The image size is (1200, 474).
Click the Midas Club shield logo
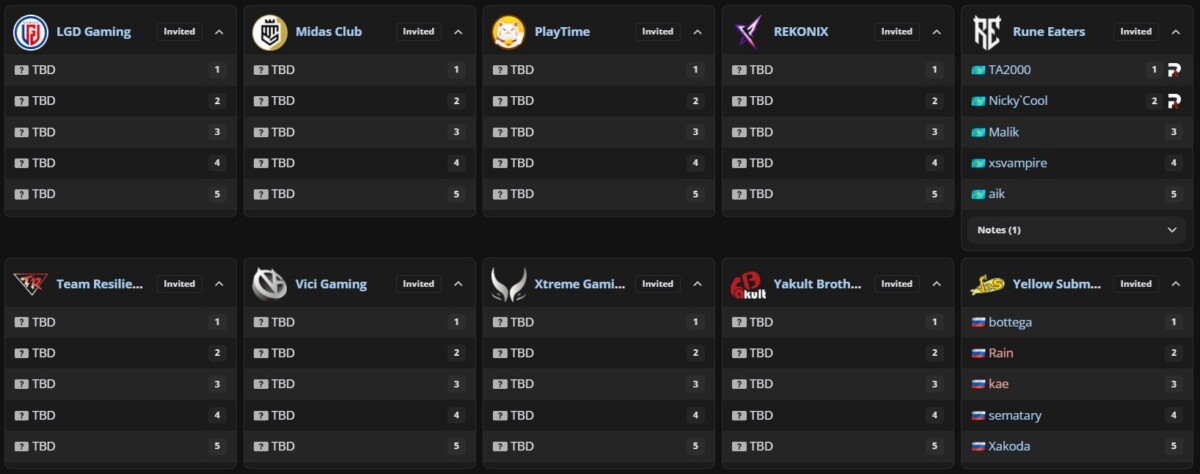(x=269, y=32)
